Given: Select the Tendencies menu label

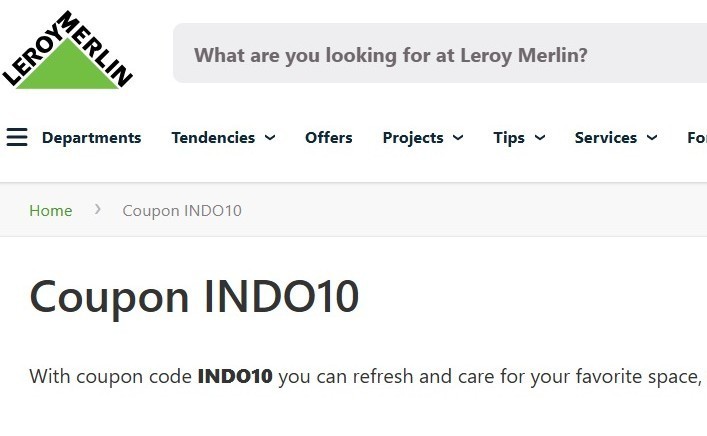Looking at the screenshot, I should tap(213, 138).
